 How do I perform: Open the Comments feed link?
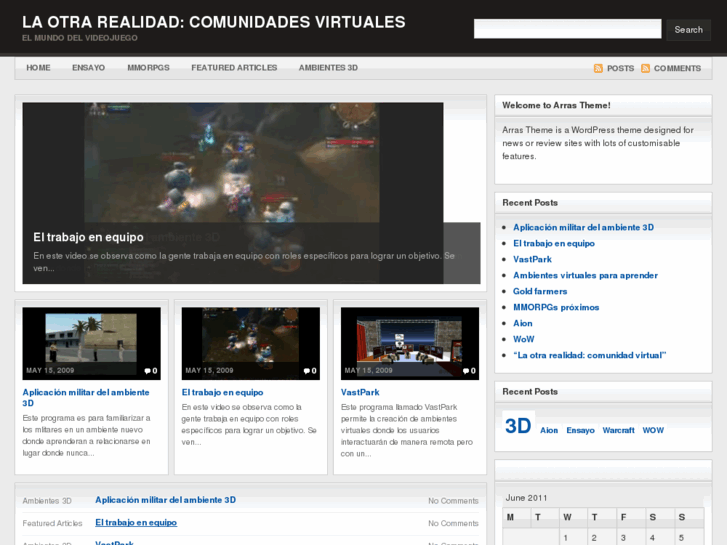tap(677, 69)
